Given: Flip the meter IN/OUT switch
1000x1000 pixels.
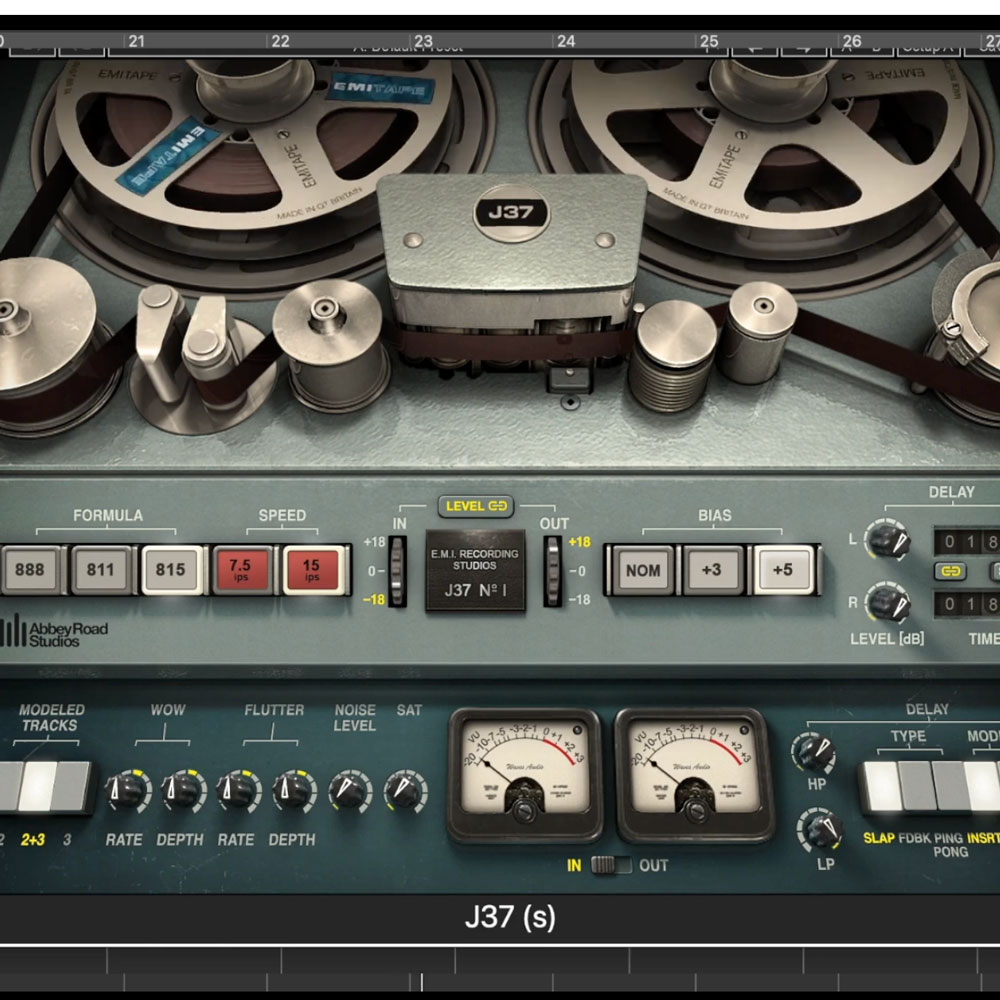Looking at the screenshot, I should 611,865.
